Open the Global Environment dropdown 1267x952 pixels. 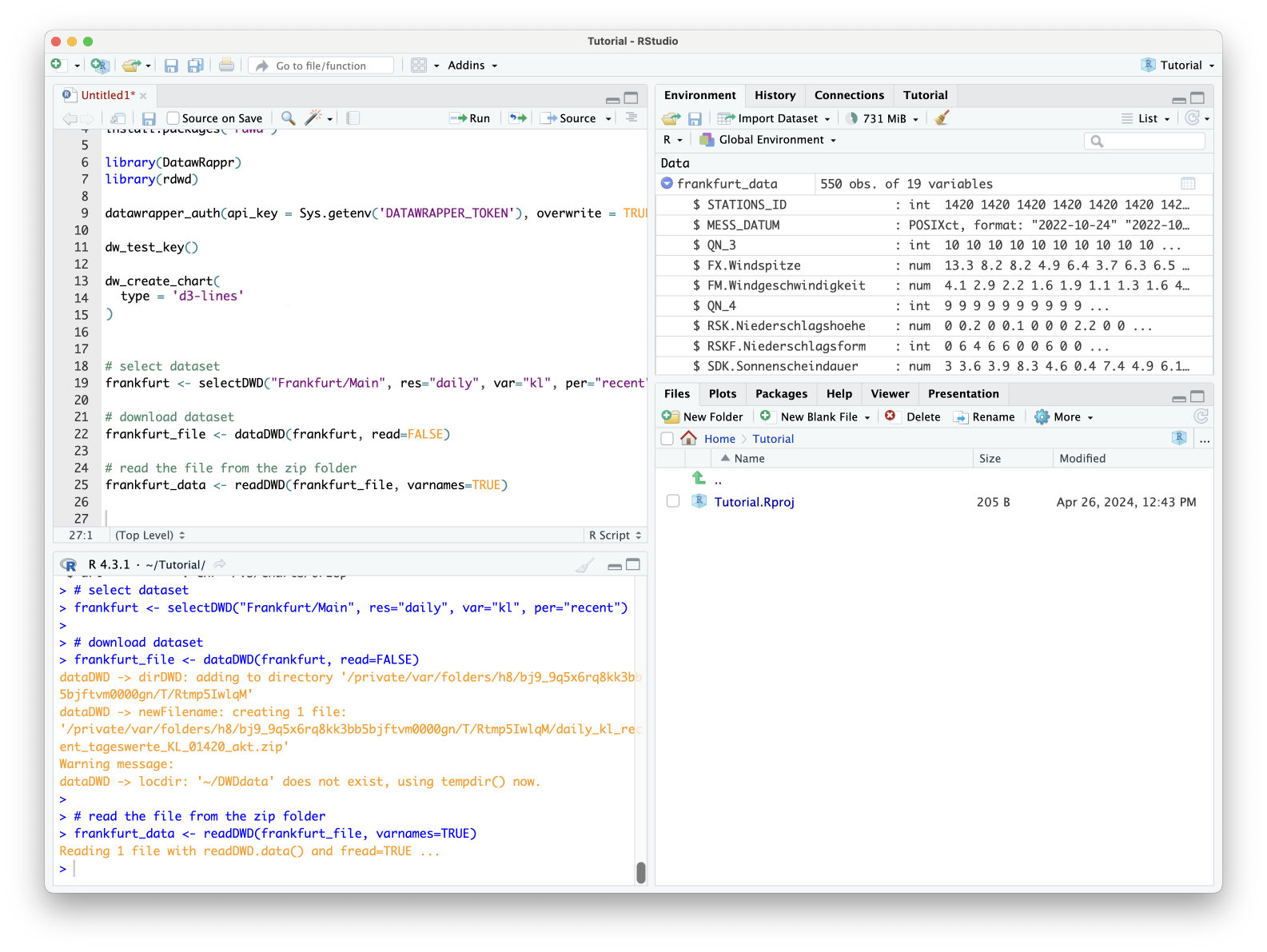click(x=768, y=140)
